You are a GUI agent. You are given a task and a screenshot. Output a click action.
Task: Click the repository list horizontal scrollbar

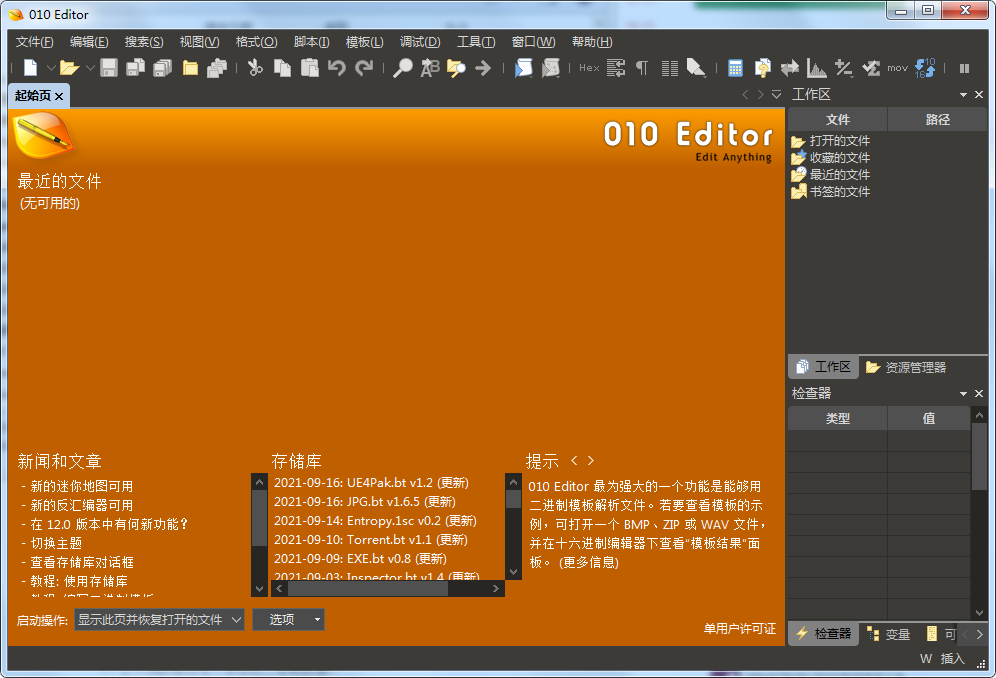tap(387, 588)
